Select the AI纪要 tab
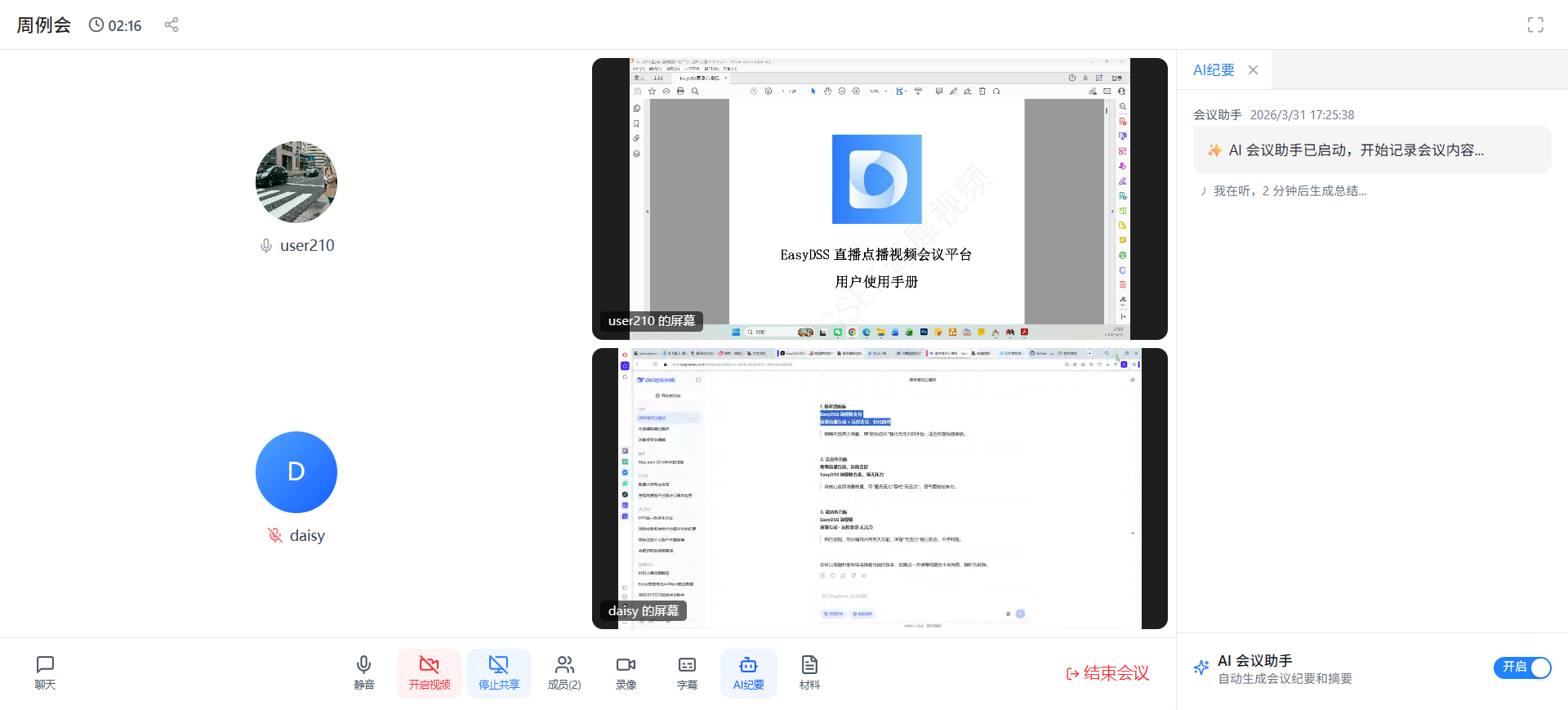Image resolution: width=1568 pixels, height=710 pixels. tap(1214, 70)
